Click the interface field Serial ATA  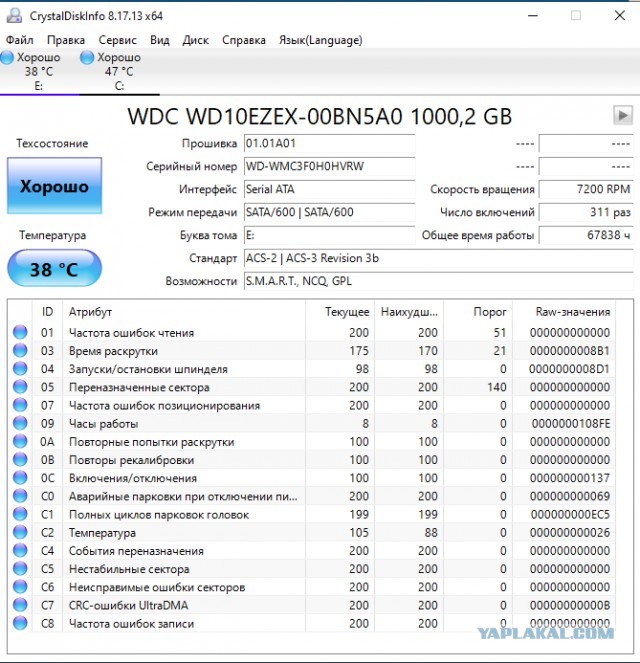(x=330, y=189)
